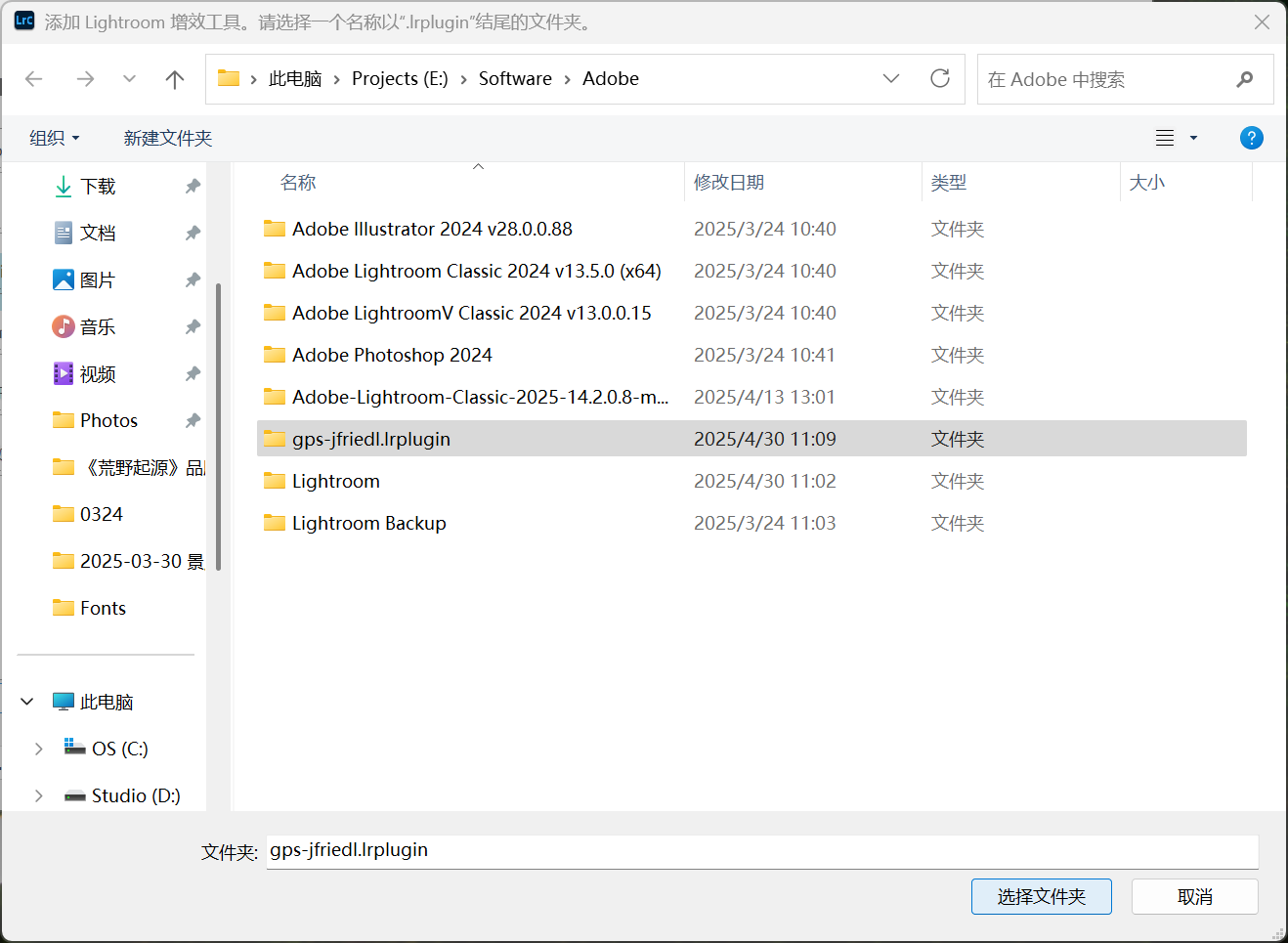The height and width of the screenshot is (943, 1288).
Task: Unpin 下载 using its pin icon
Action: [193, 186]
